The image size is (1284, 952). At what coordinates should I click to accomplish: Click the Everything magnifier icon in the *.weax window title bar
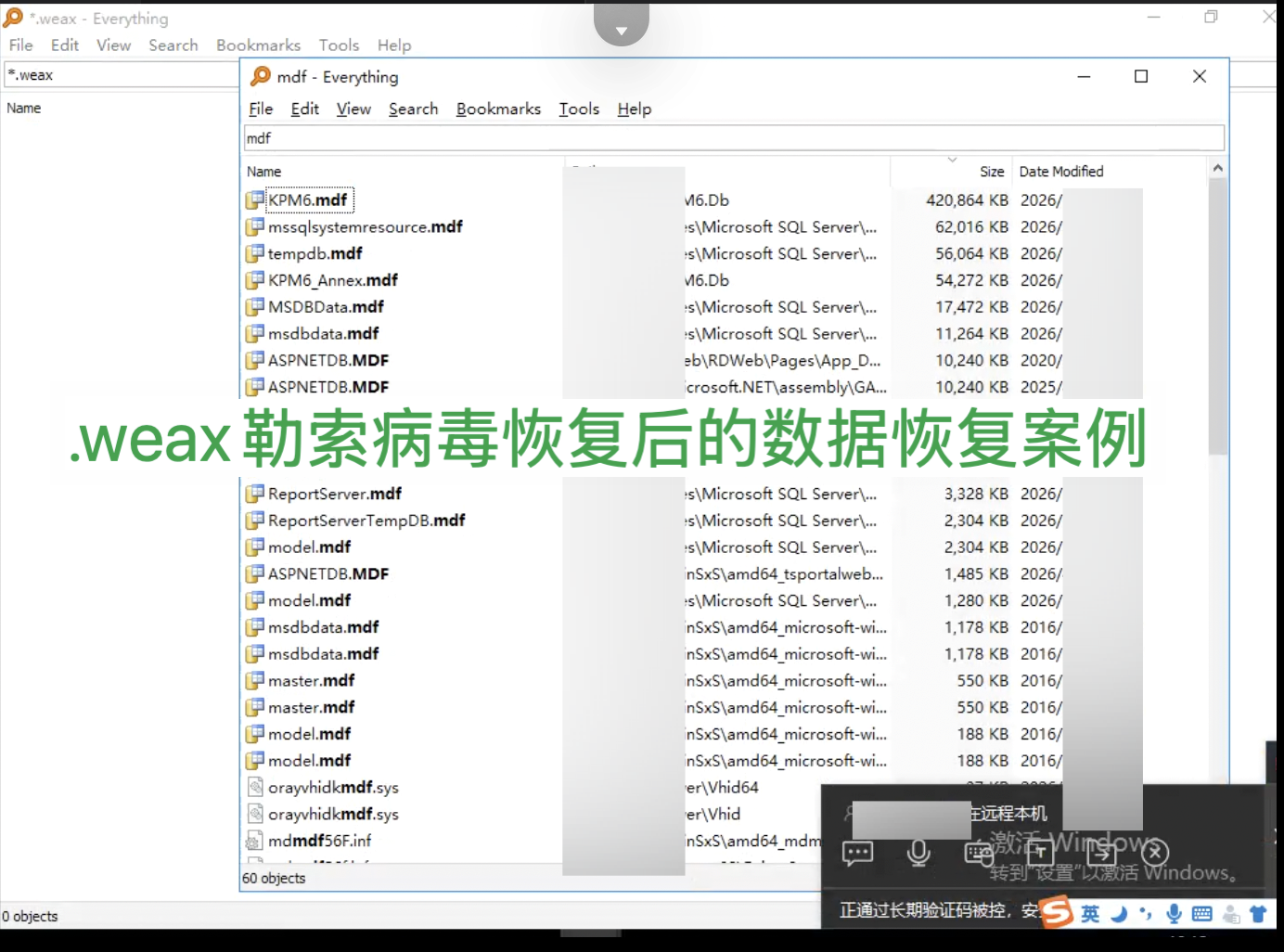coord(13,18)
